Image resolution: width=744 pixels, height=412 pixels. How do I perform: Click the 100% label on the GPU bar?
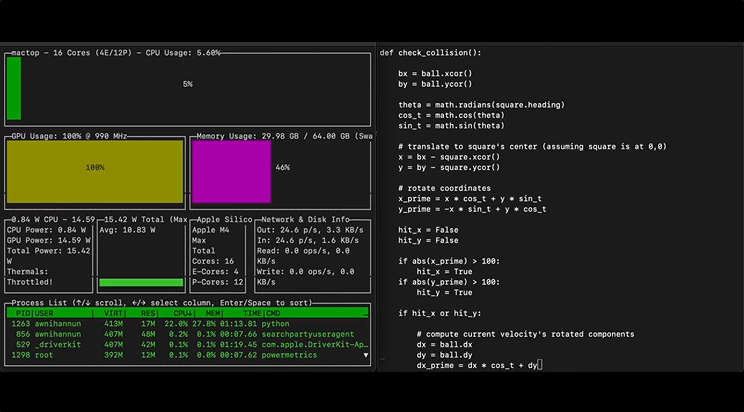(x=95, y=168)
